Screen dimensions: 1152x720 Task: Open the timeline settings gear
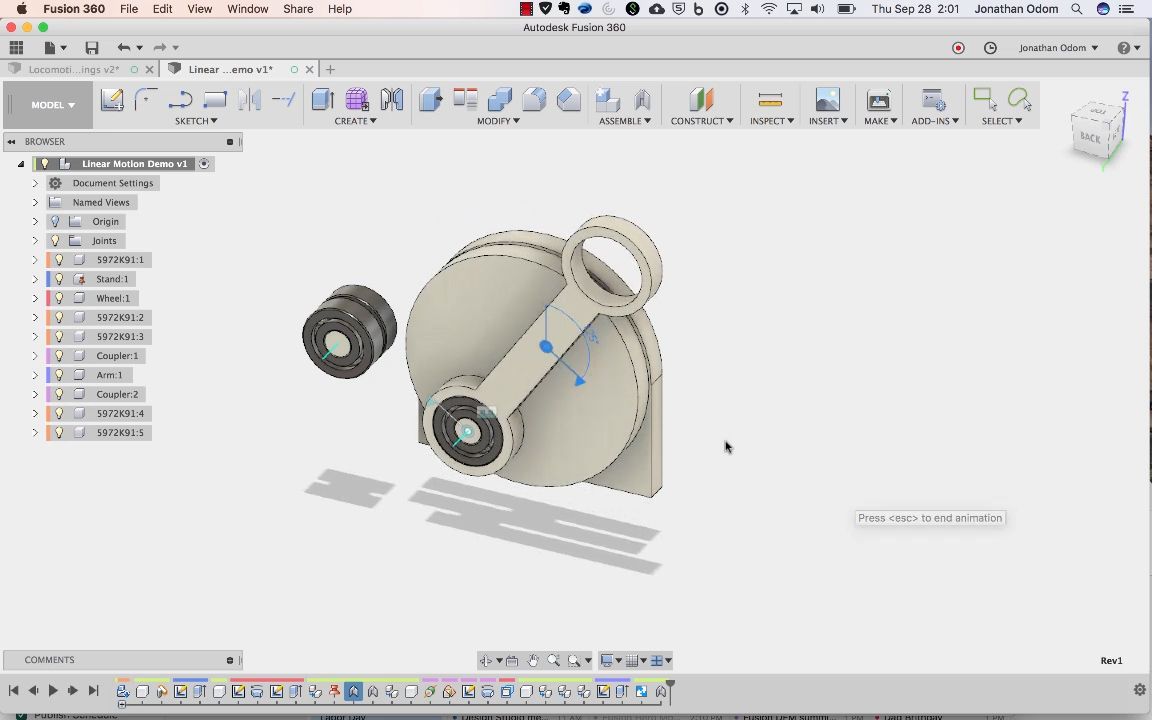click(x=1139, y=690)
